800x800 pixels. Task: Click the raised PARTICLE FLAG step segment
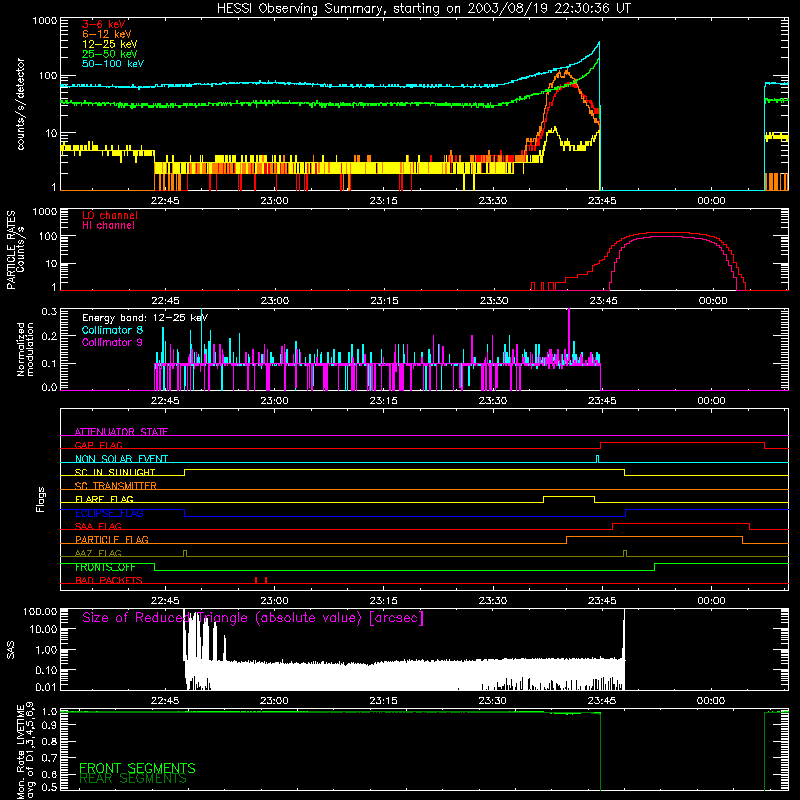(x=654, y=537)
